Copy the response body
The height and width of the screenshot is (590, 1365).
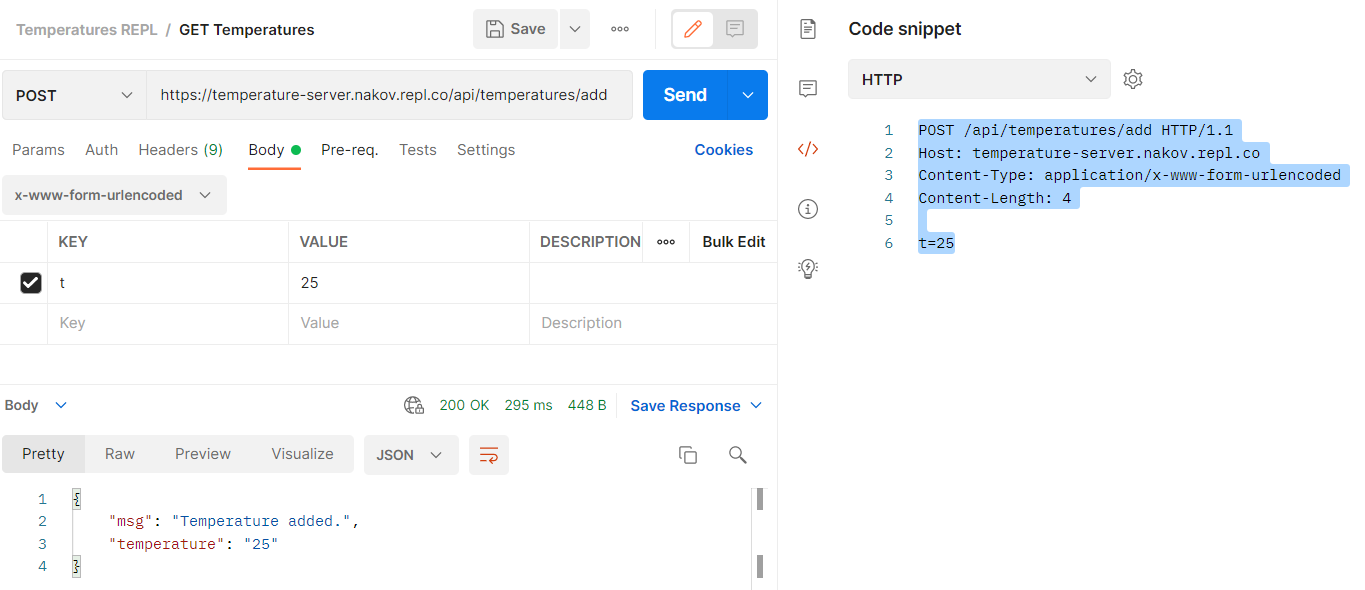tap(688, 455)
